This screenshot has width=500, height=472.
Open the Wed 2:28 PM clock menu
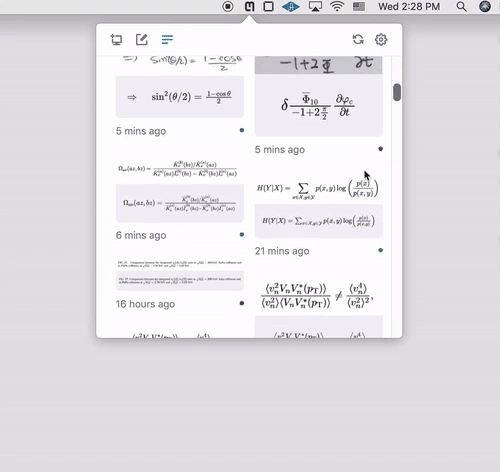click(409, 6)
